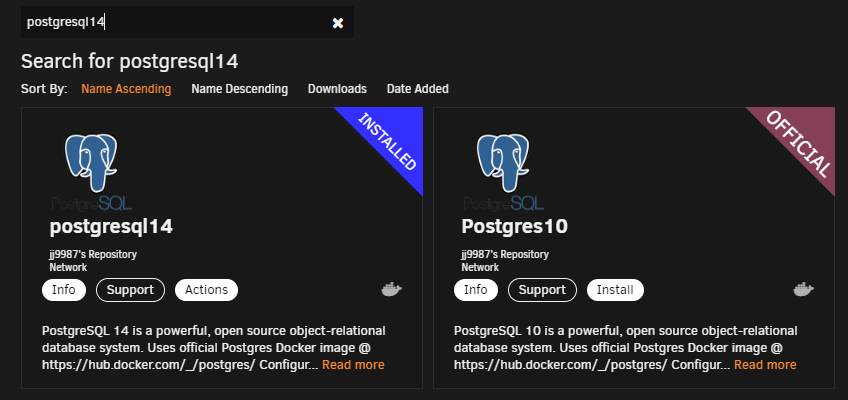Viewport: 848px width, 400px height.
Task: Open Info for Postgres10
Action: pyautogui.click(x=476, y=290)
